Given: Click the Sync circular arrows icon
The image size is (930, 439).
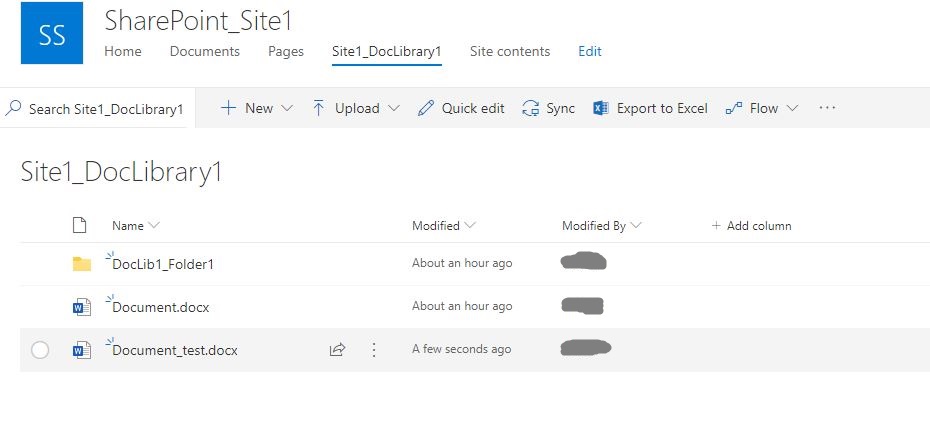Looking at the screenshot, I should [x=530, y=108].
